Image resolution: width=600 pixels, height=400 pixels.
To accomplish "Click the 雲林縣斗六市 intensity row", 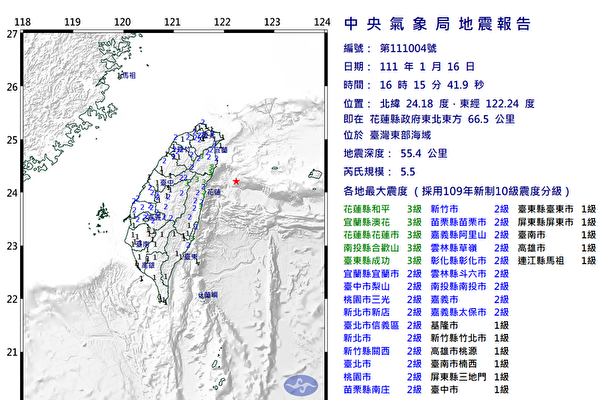I will point(470,274).
